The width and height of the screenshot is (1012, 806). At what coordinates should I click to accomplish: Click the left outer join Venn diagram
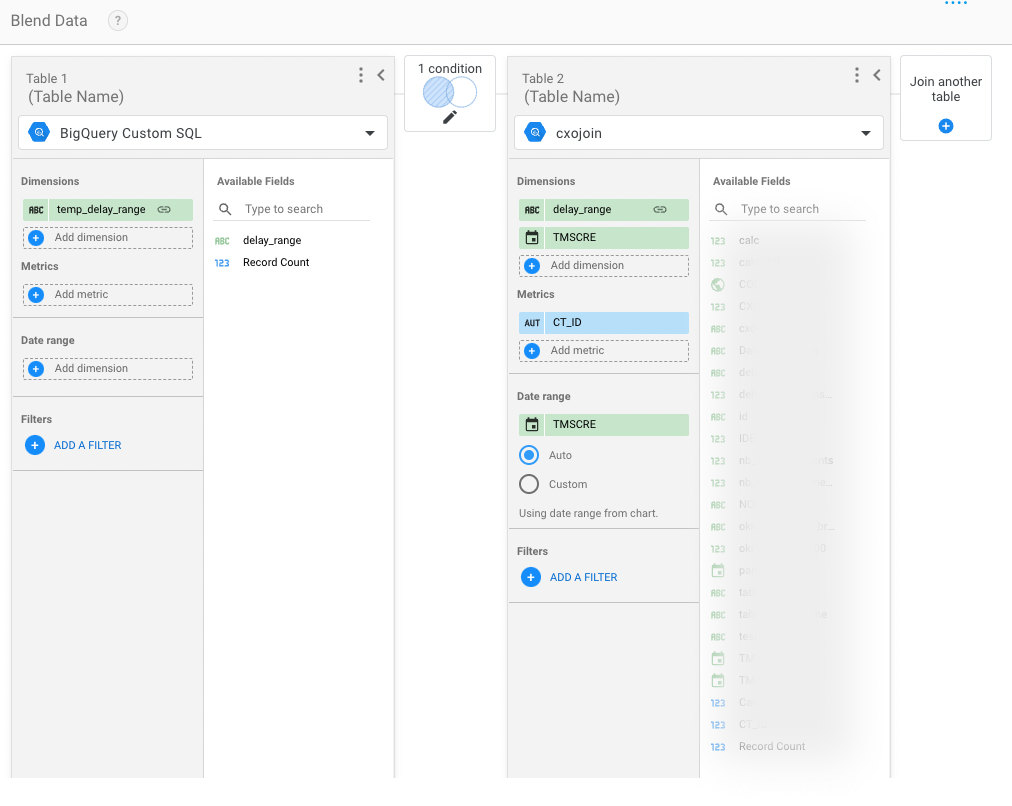coord(450,92)
